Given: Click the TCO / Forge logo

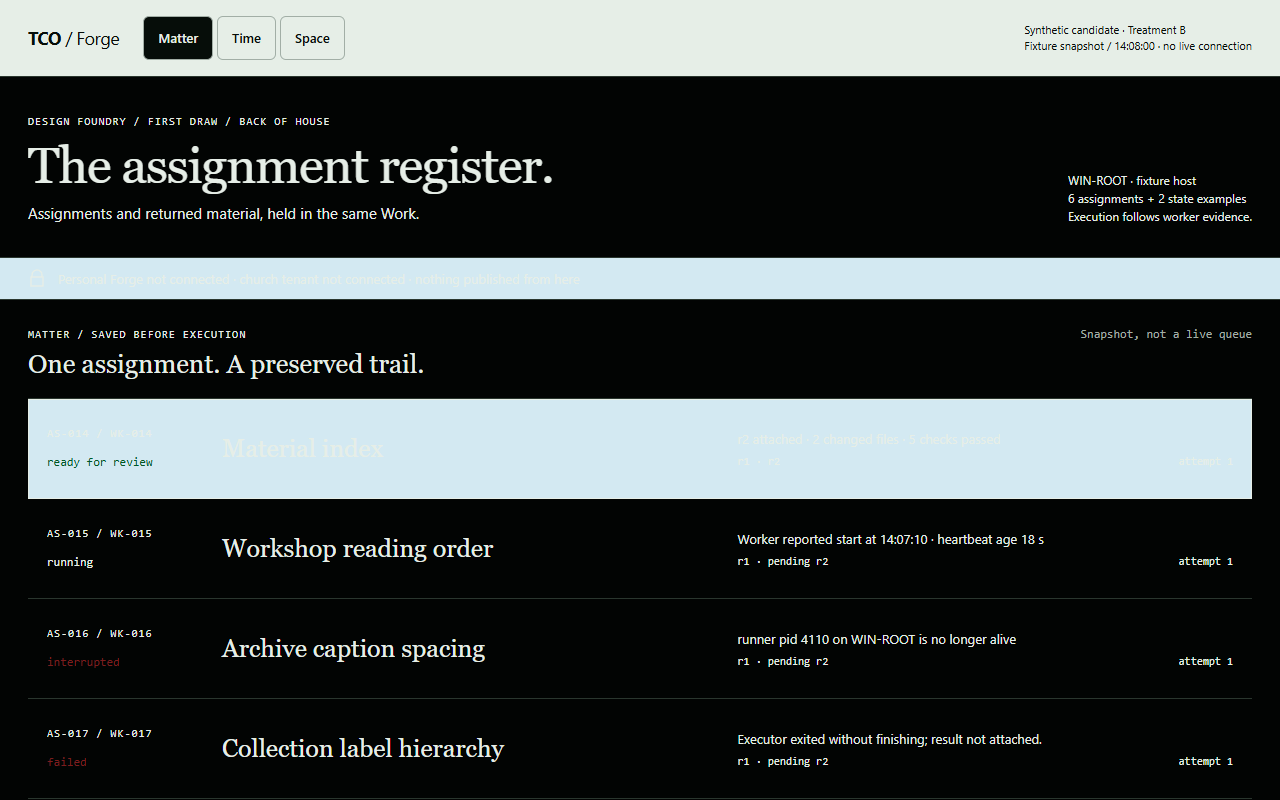Looking at the screenshot, I should (74, 39).
